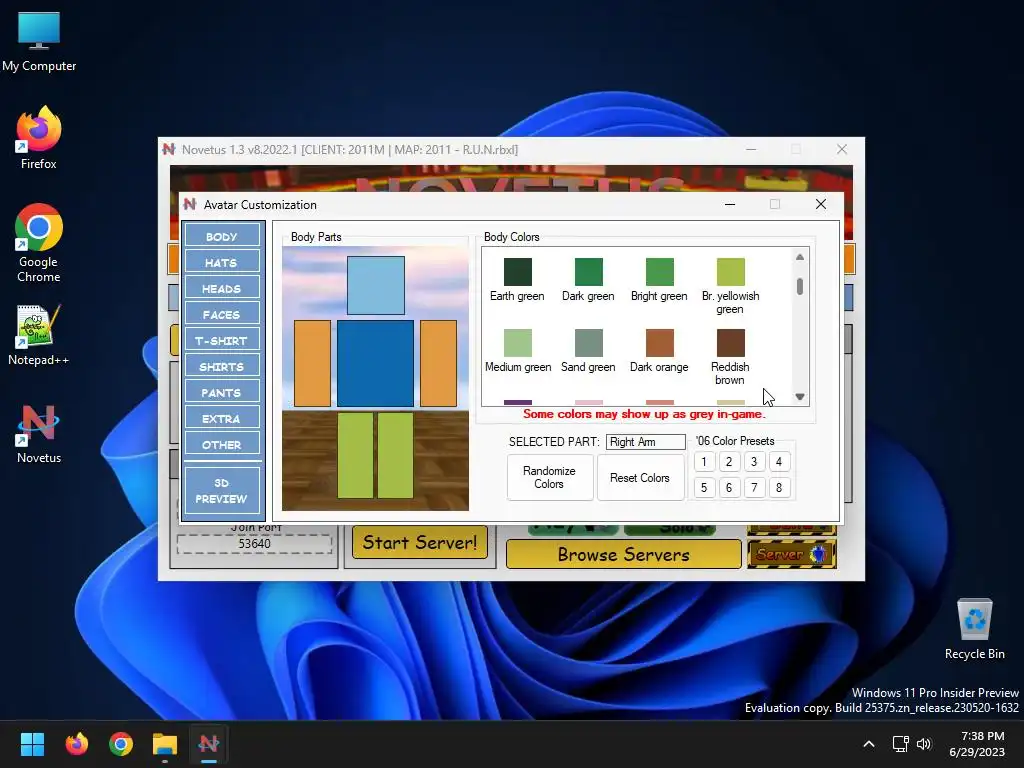The height and width of the screenshot is (768, 1024).
Task: Open My Computer desktop icon
Action: (39, 41)
